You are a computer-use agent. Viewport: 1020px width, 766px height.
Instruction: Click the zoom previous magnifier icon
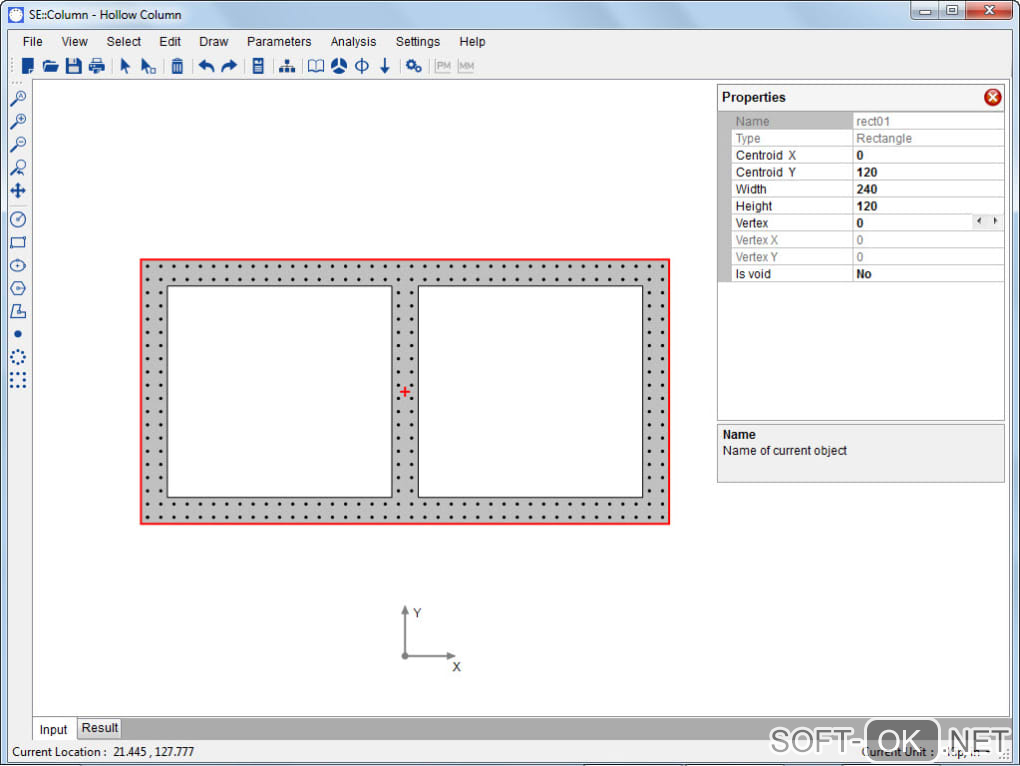(x=18, y=167)
